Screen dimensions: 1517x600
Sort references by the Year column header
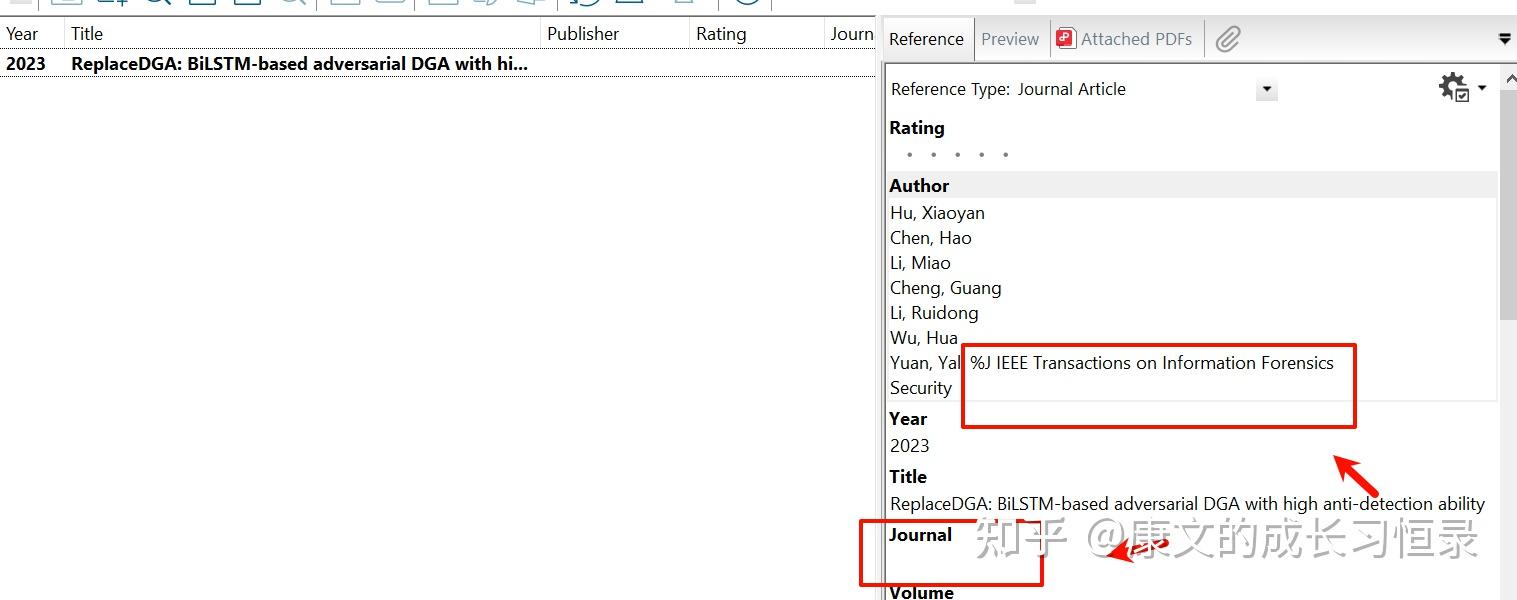(22, 33)
